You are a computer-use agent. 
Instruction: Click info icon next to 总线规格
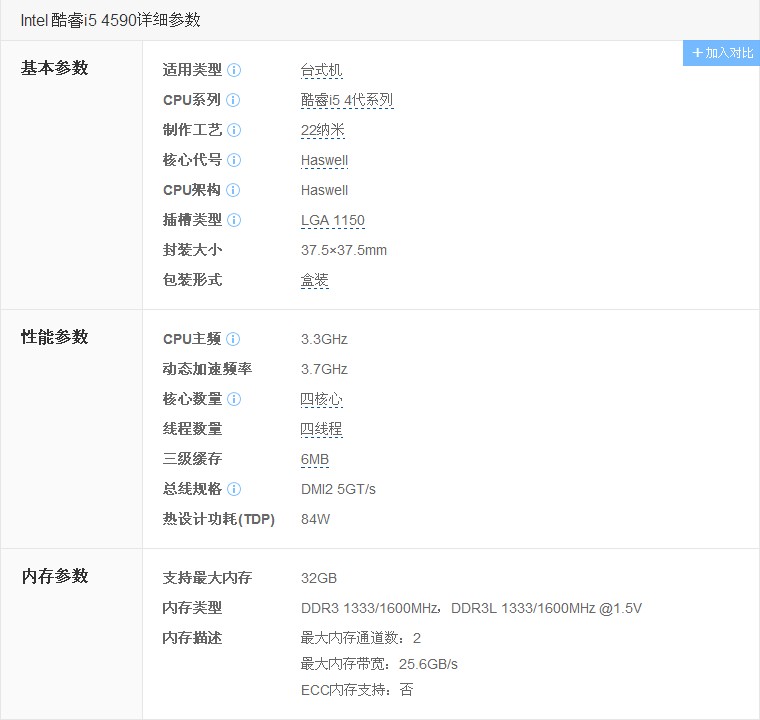tap(234, 489)
